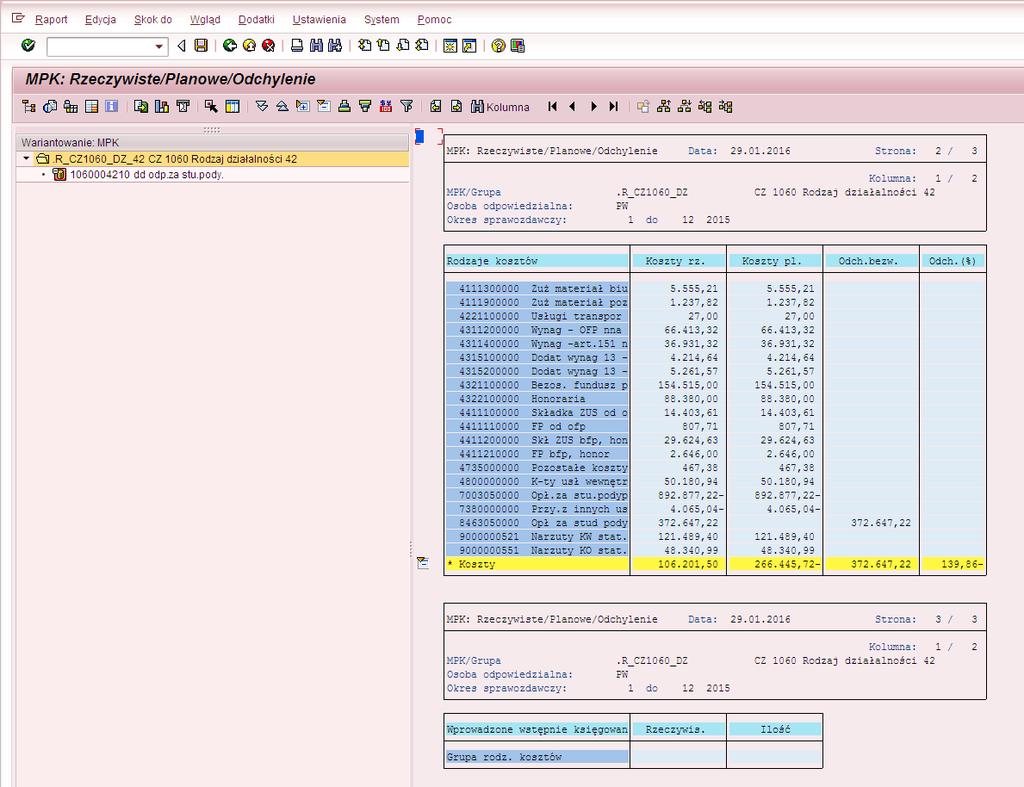This screenshot has width=1024, height=787.
Task: Click the Rzeczywis. column header on page 3
Action: [x=678, y=730]
